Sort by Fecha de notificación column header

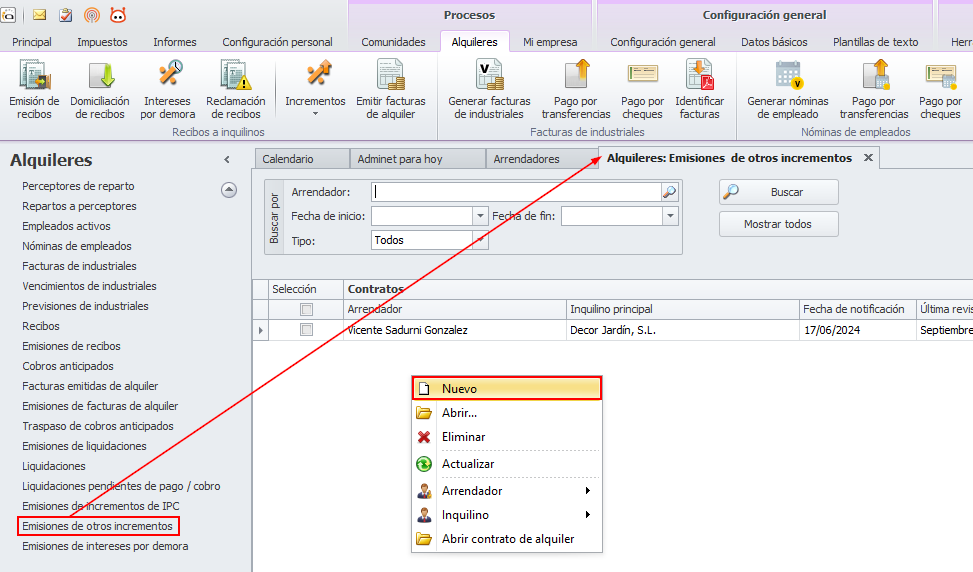point(858,309)
